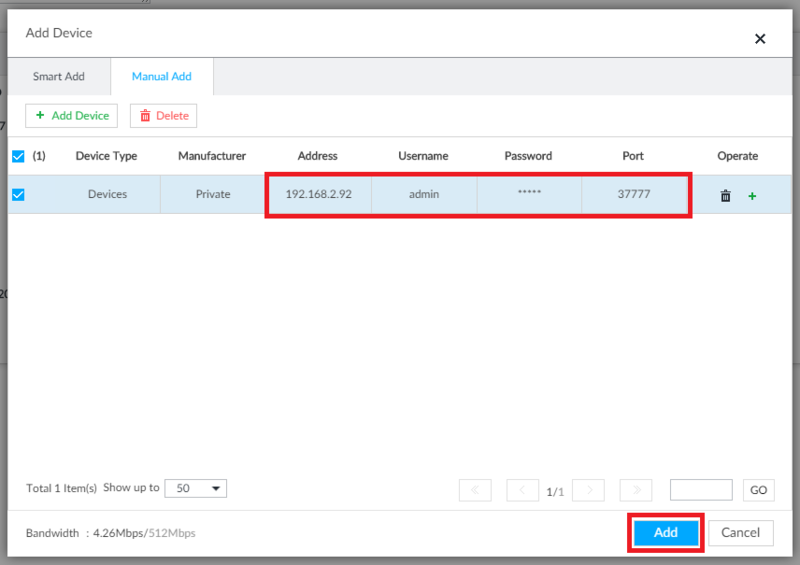Click the Private manufacturer cell
The width and height of the screenshot is (800, 565).
pos(213,194)
